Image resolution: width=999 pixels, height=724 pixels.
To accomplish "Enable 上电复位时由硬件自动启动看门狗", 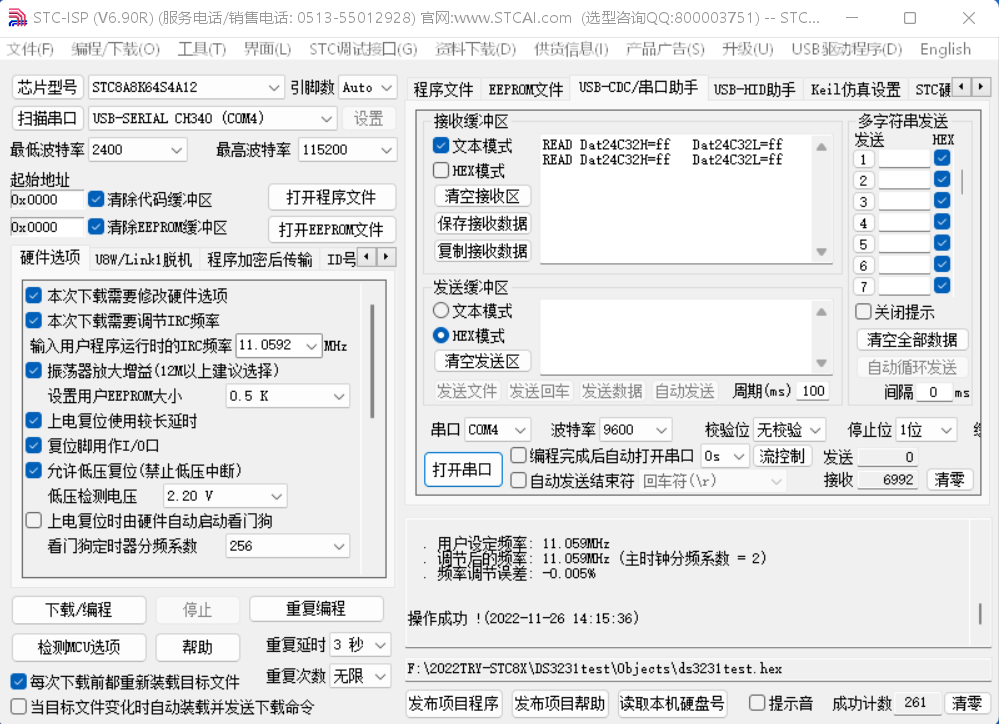I will [34, 521].
